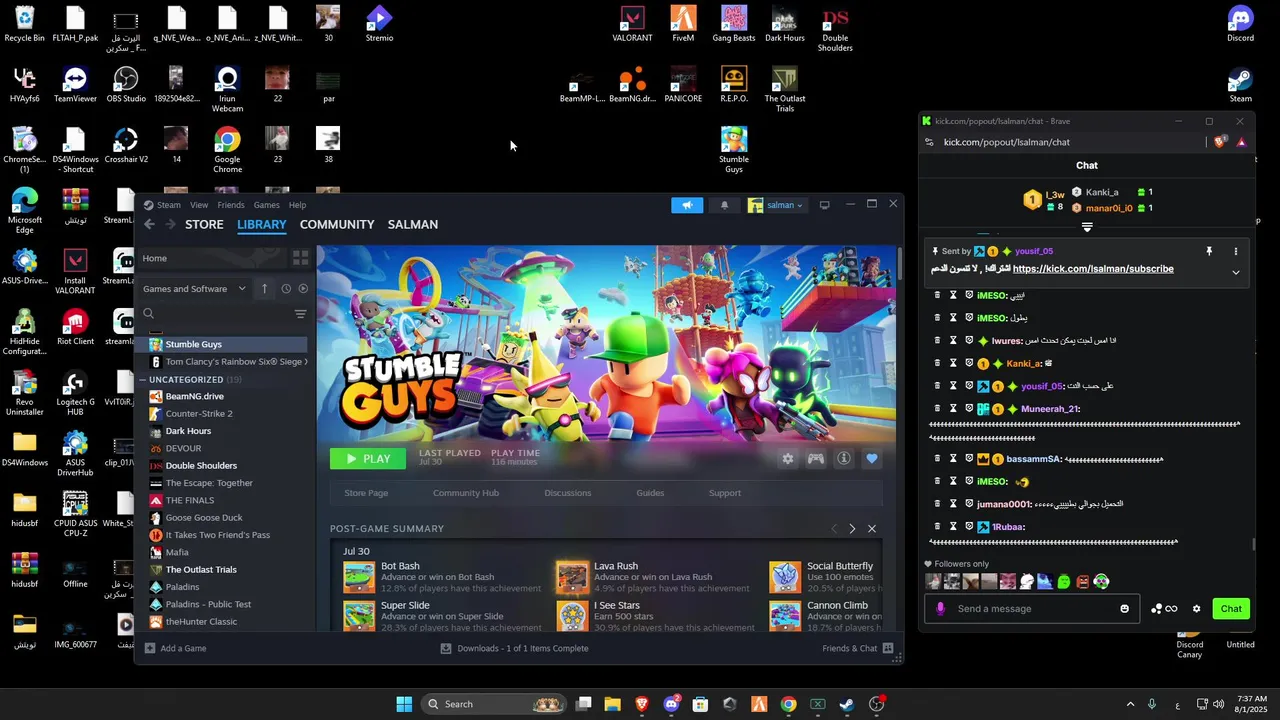Open the salman account dropdown in Steam
This screenshot has width=1280, height=720.
(x=776, y=205)
